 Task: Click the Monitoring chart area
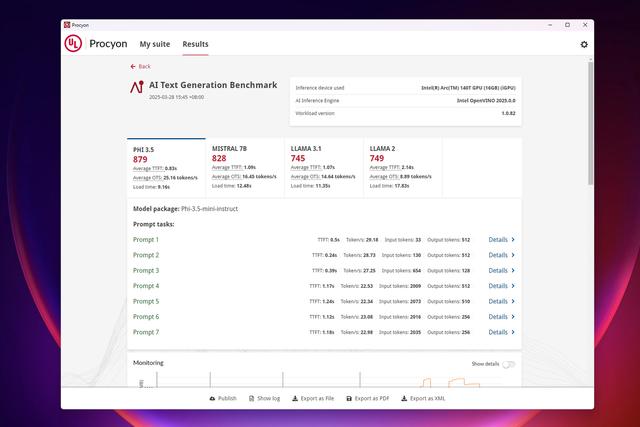point(324,380)
